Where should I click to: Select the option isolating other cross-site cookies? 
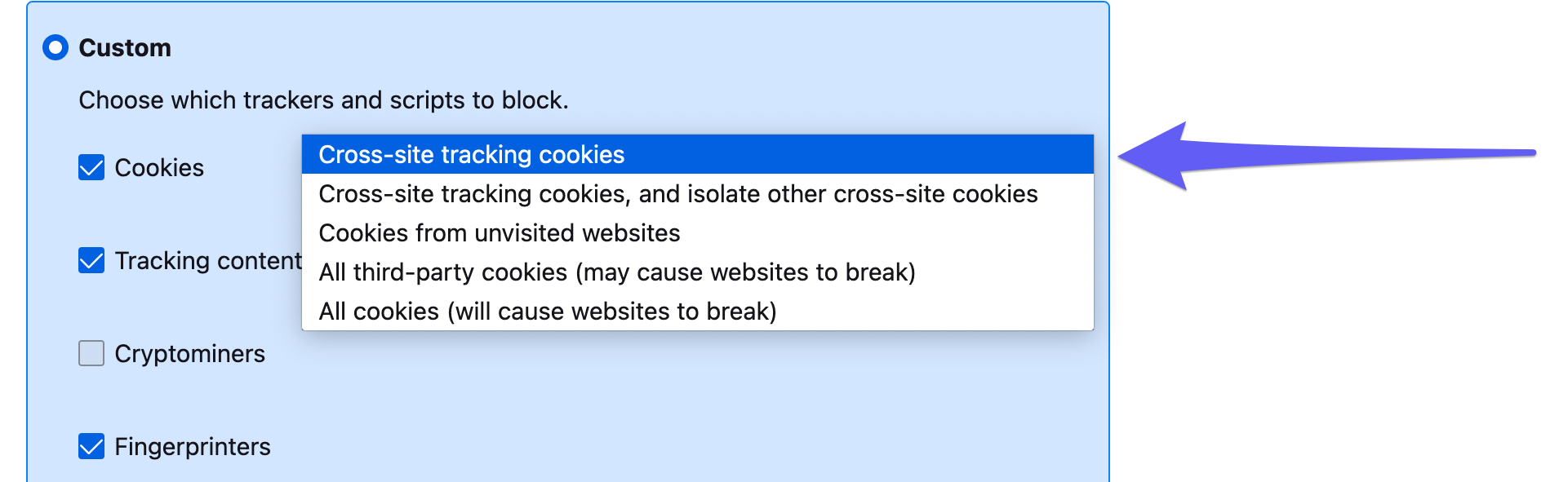(677, 194)
